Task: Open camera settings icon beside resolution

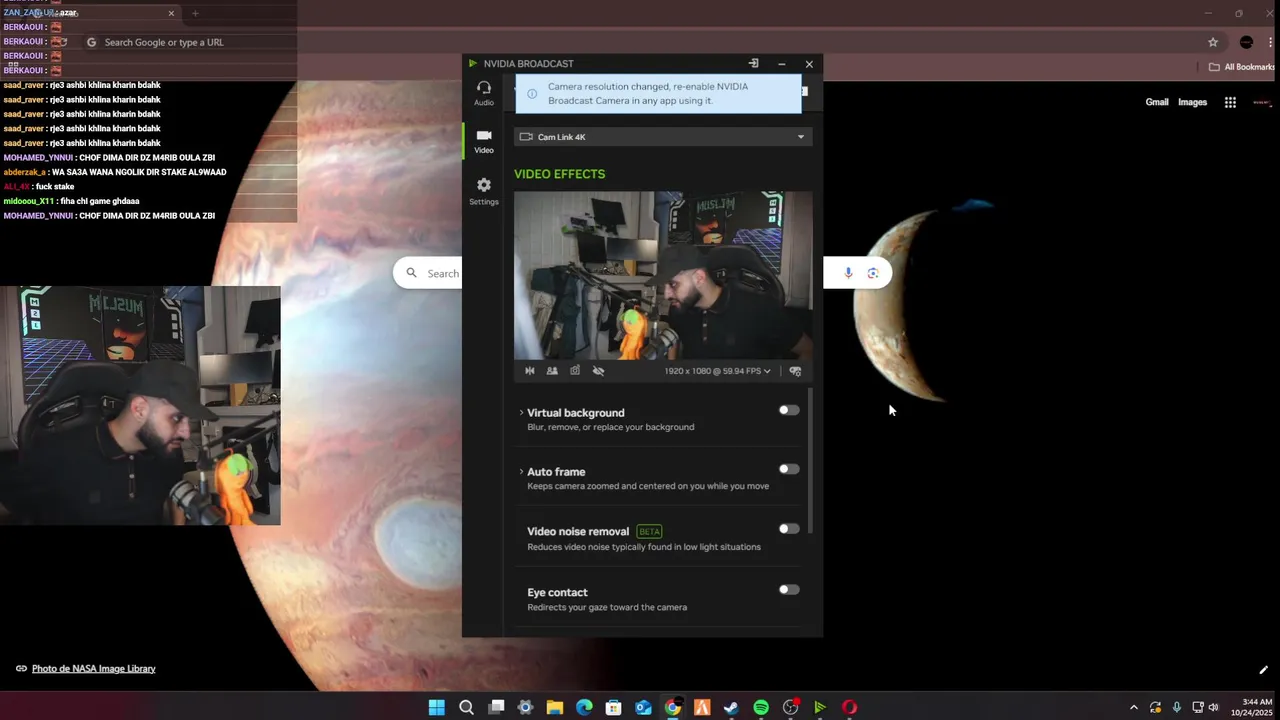Action: (x=795, y=371)
